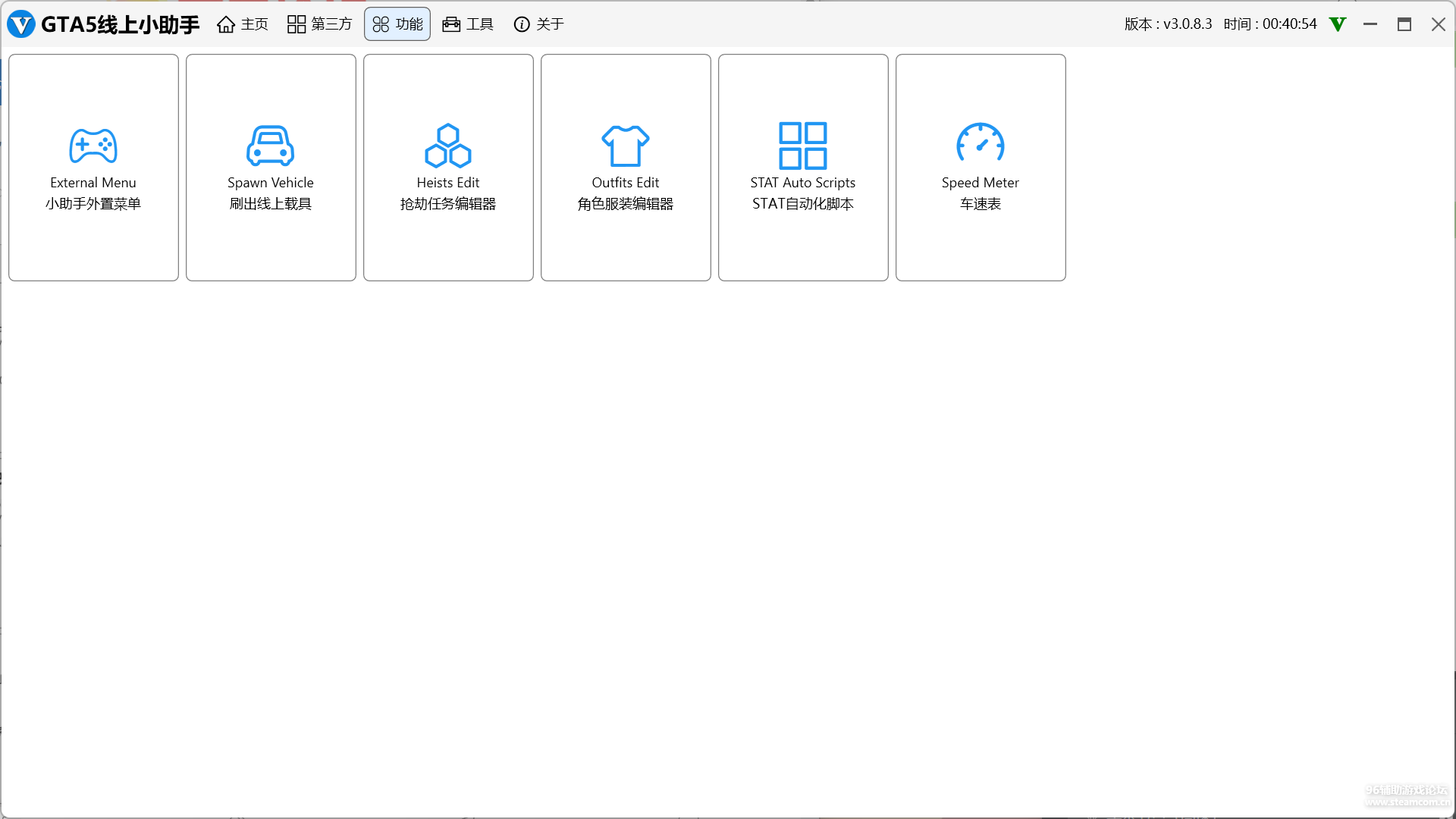This screenshot has height=819, width=1456.
Task: Click the green V icon in title bar
Action: (x=1338, y=24)
